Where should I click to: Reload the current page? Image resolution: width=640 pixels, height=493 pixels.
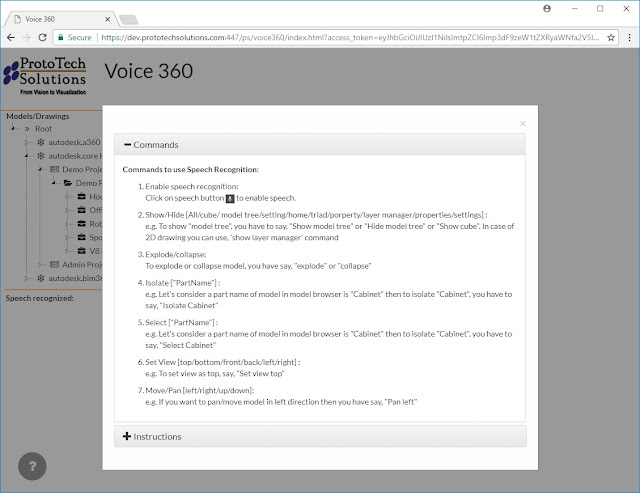click(x=42, y=38)
